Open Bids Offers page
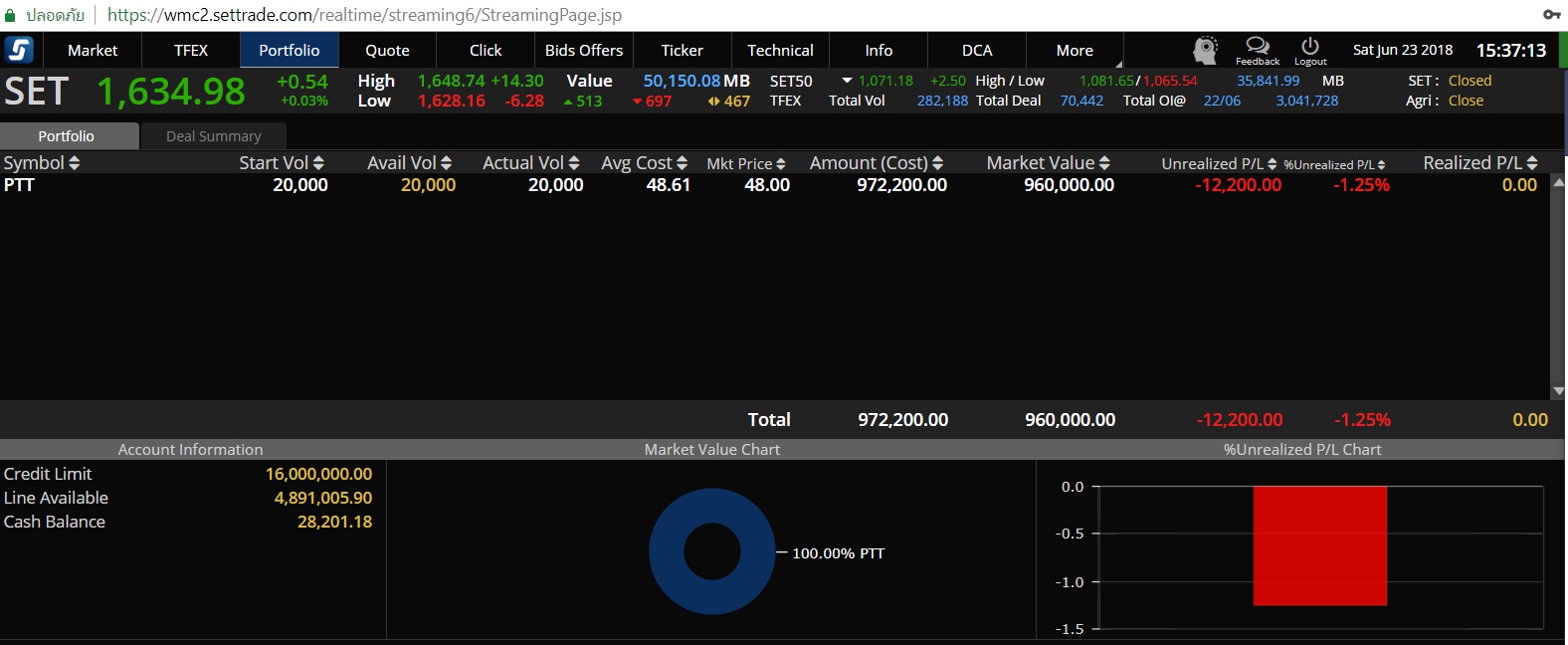The image size is (1568, 645). click(584, 50)
